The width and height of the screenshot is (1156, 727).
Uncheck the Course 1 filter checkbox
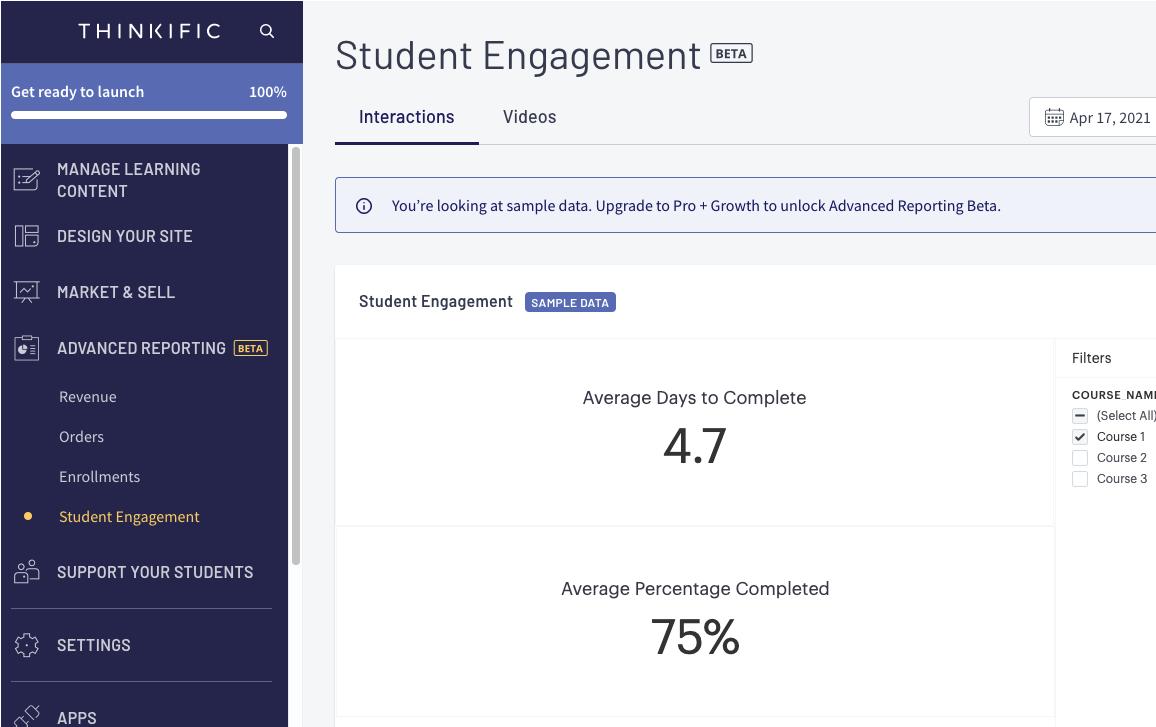pyautogui.click(x=1080, y=437)
